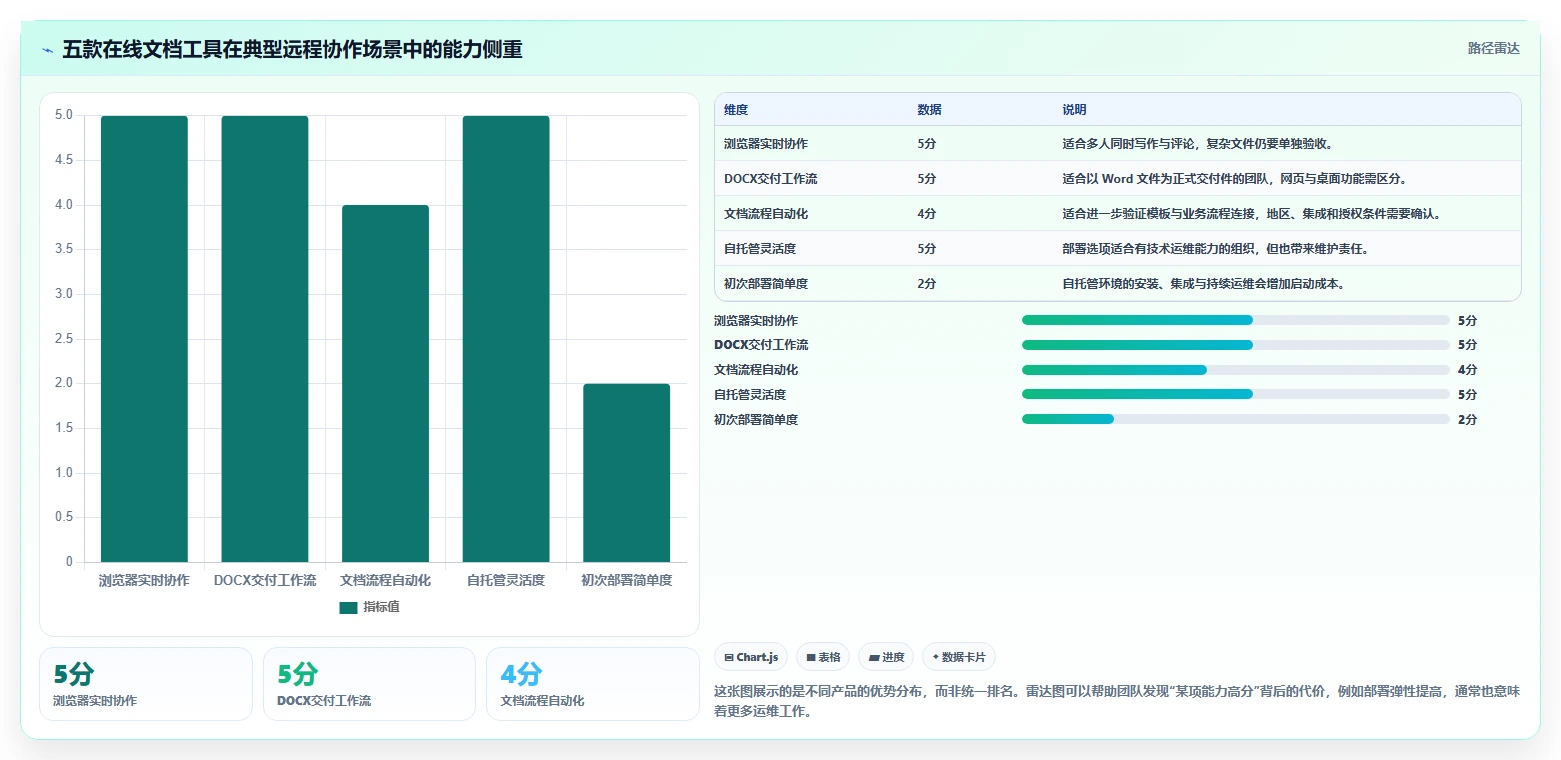Select the Chart.js tag chip

click(x=751, y=657)
